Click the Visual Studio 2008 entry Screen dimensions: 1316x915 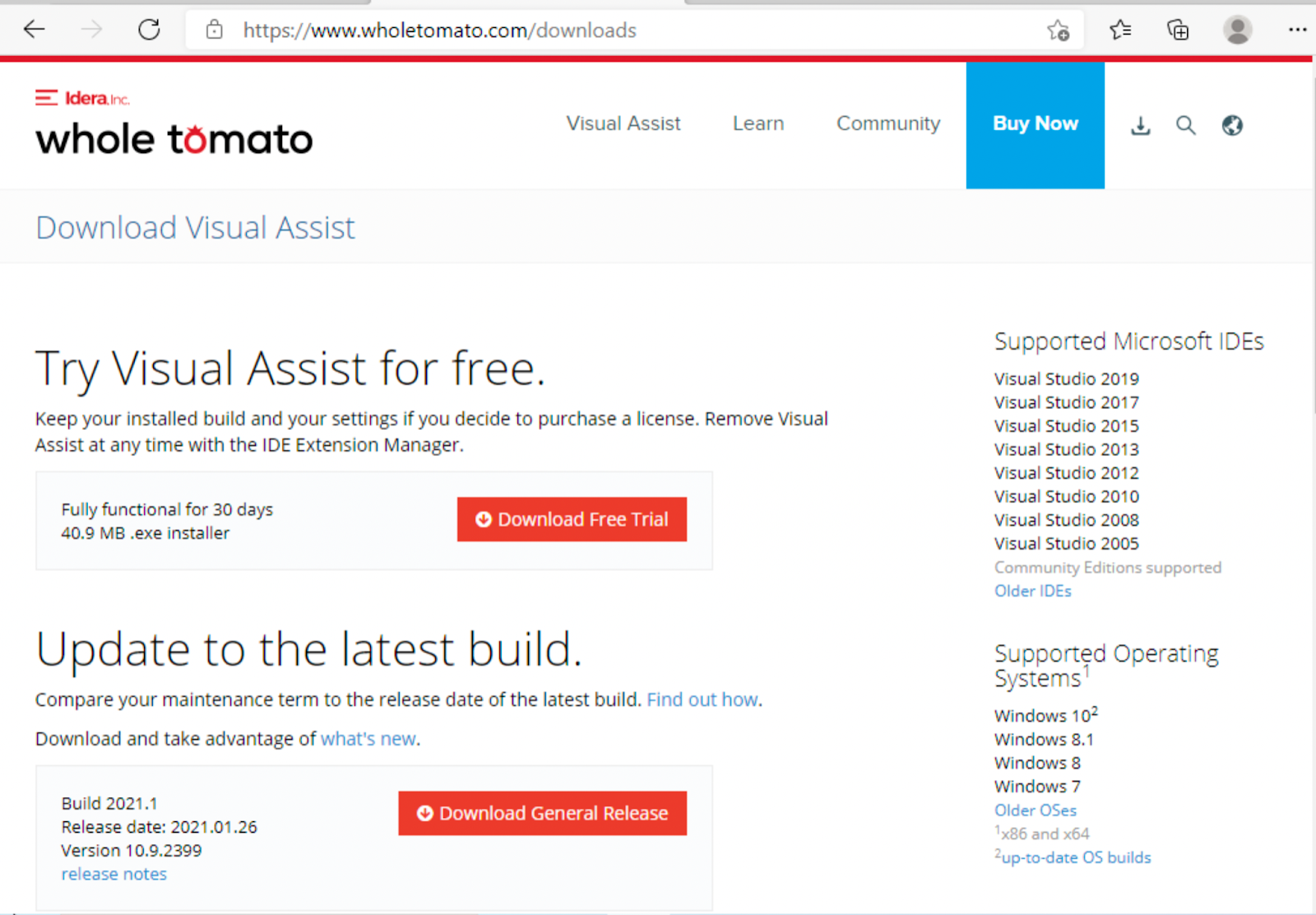pyautogui.click(x=1067, y=520)
